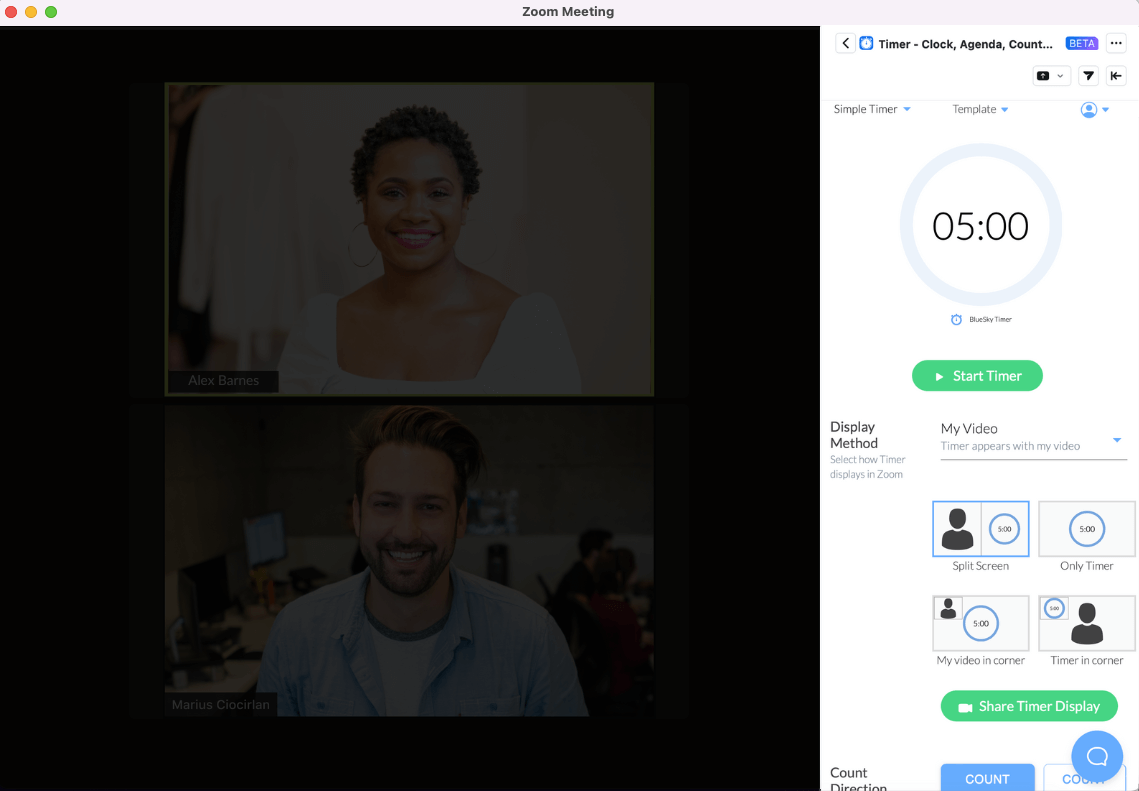This screenshot has height=791, width=1139.
Task: Click the chat bubble help icon
Action: click(x=1097, y=756)
